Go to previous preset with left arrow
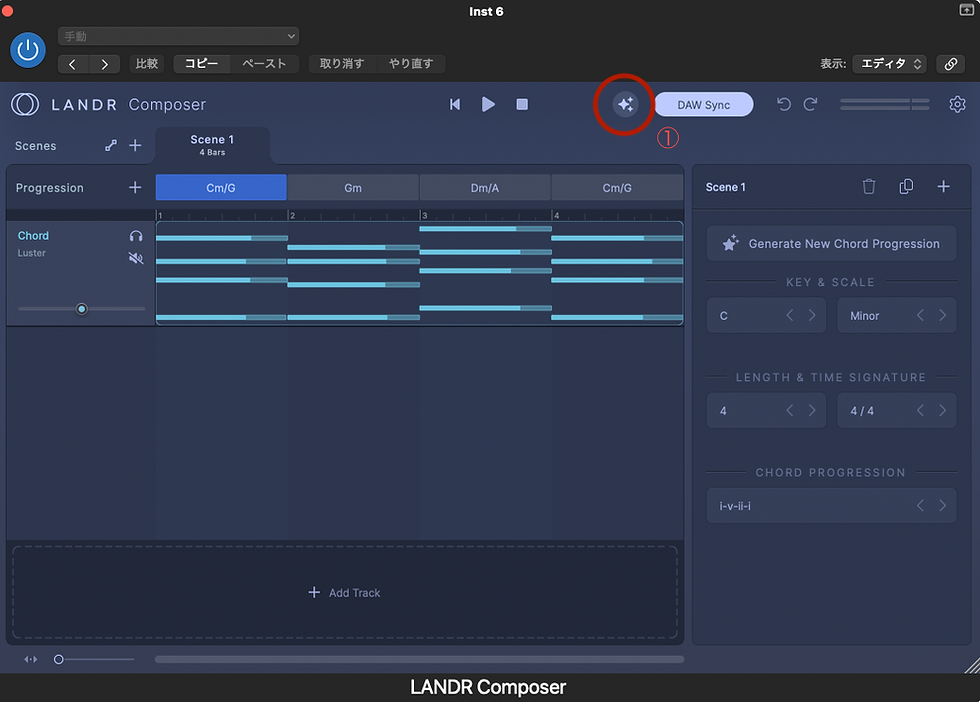This screenshot has width=980, height=702. (72, 64)
